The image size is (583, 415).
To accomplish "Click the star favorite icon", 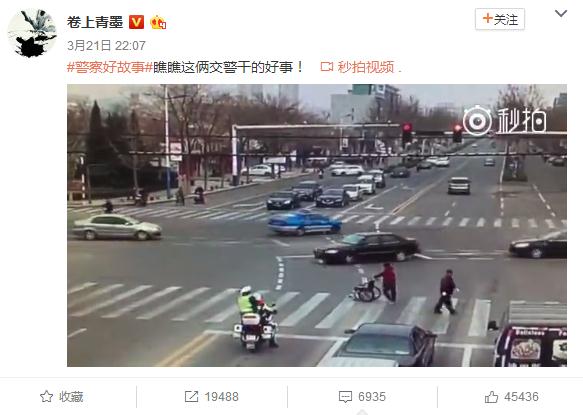I will [x=46, y=396].
